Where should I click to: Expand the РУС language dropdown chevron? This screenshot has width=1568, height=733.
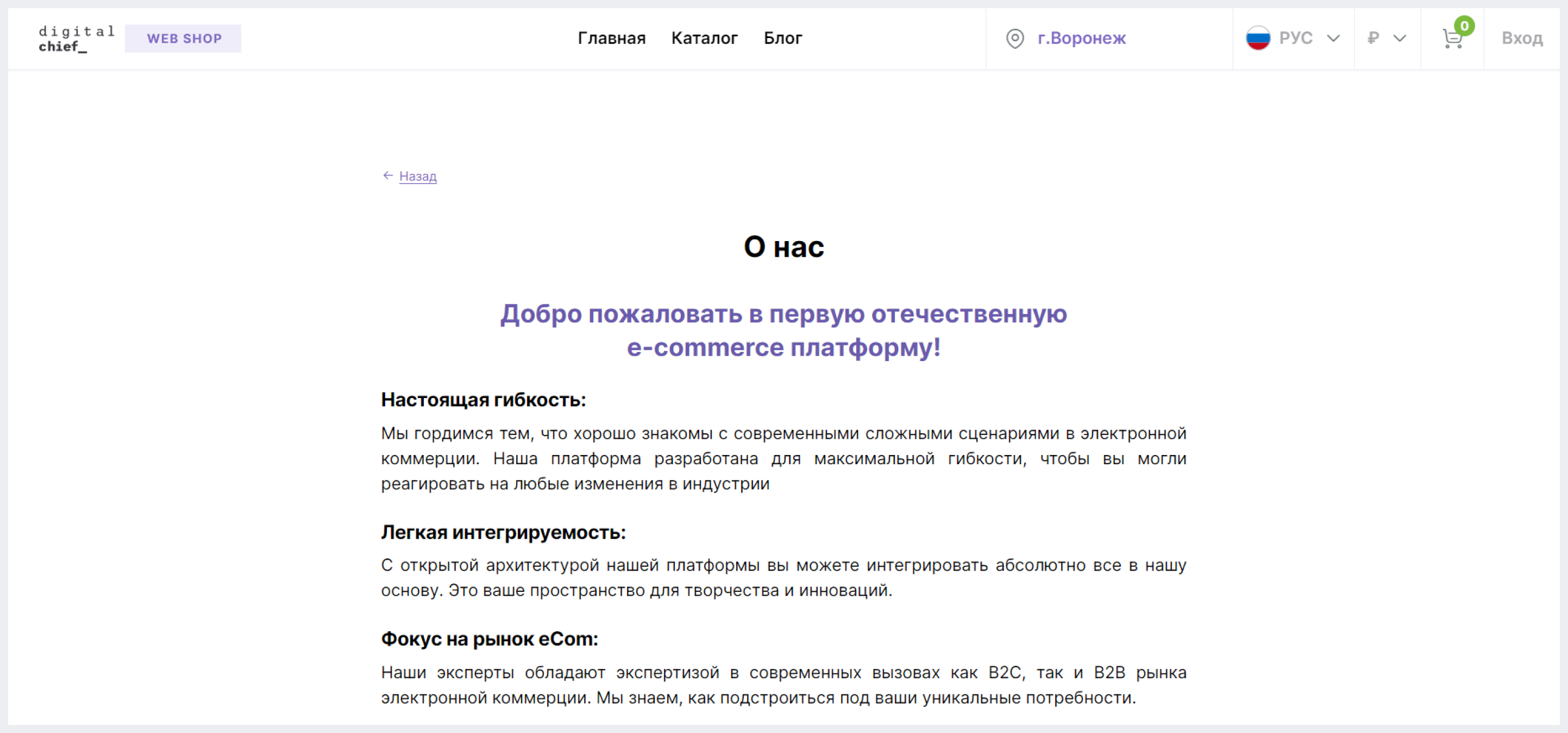[1333, 39]
